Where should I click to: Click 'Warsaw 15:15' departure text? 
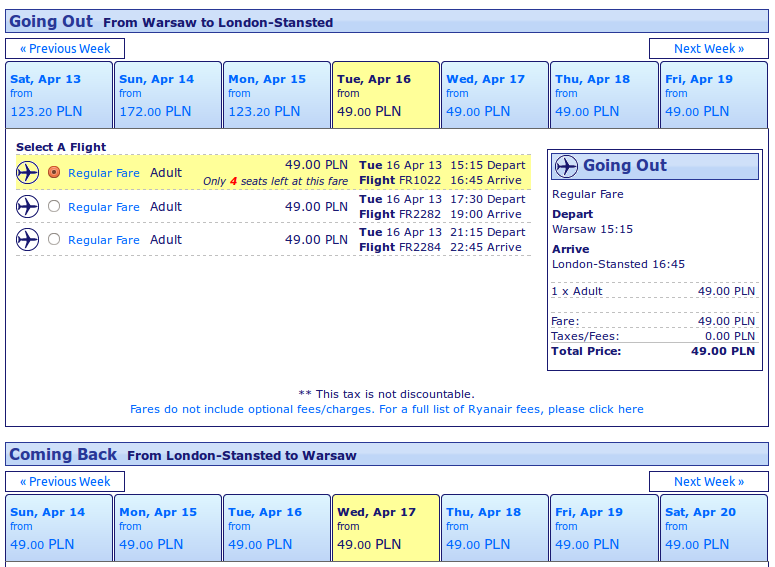click(592, 229)
